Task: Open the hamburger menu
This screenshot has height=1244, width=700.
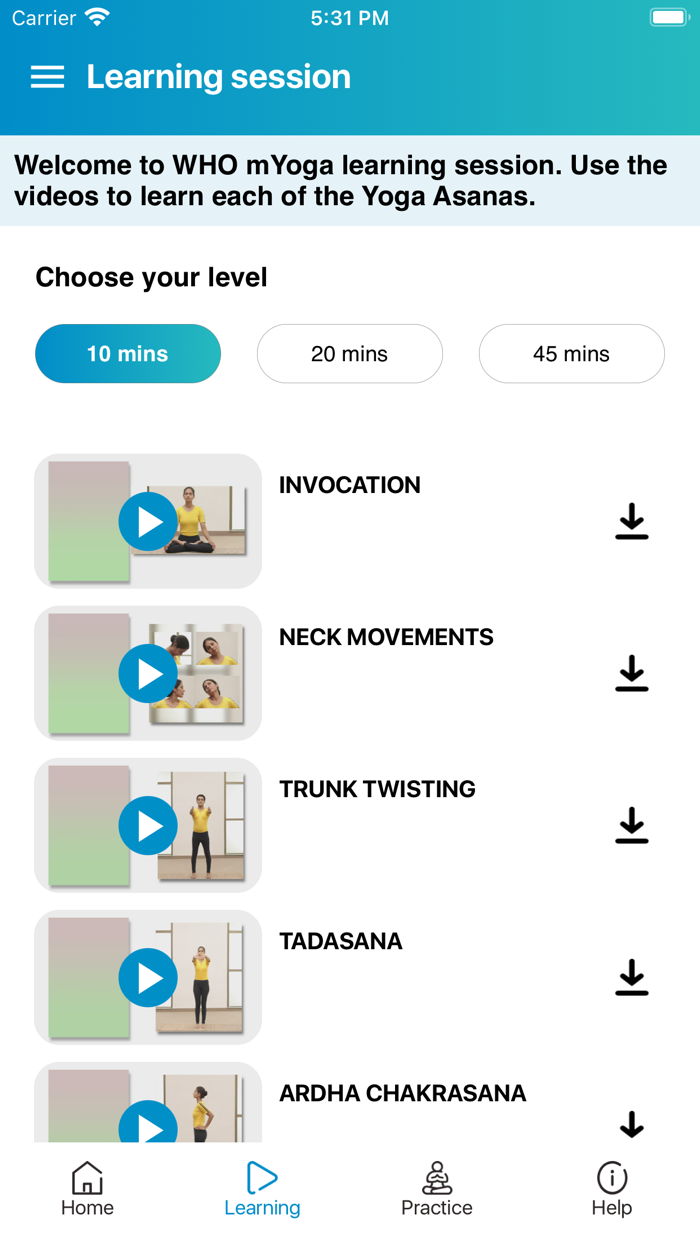Action: tap(47, 77)
